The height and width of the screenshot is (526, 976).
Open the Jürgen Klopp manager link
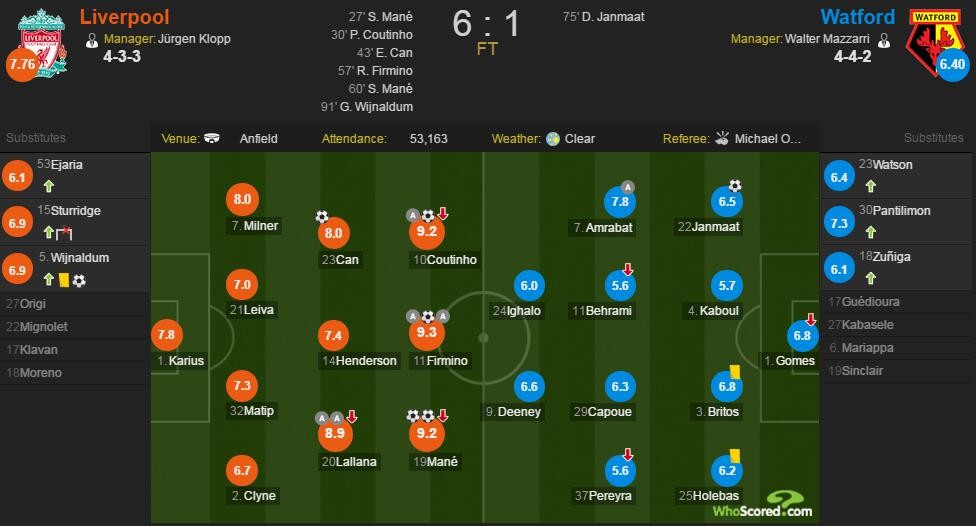(x=194, y=39)
